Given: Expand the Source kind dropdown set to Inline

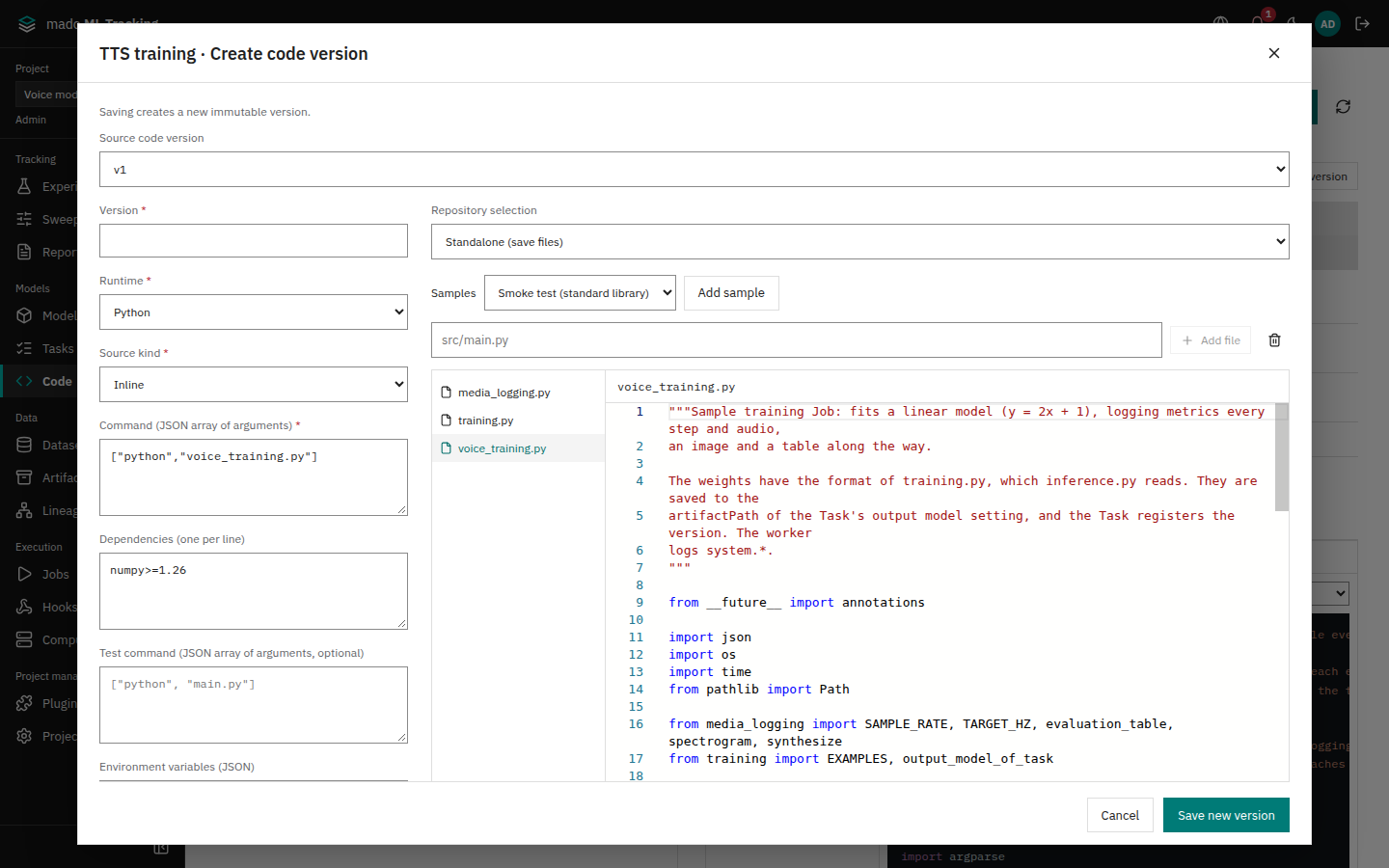Looking at the screenshot, I should coord(254,385).
